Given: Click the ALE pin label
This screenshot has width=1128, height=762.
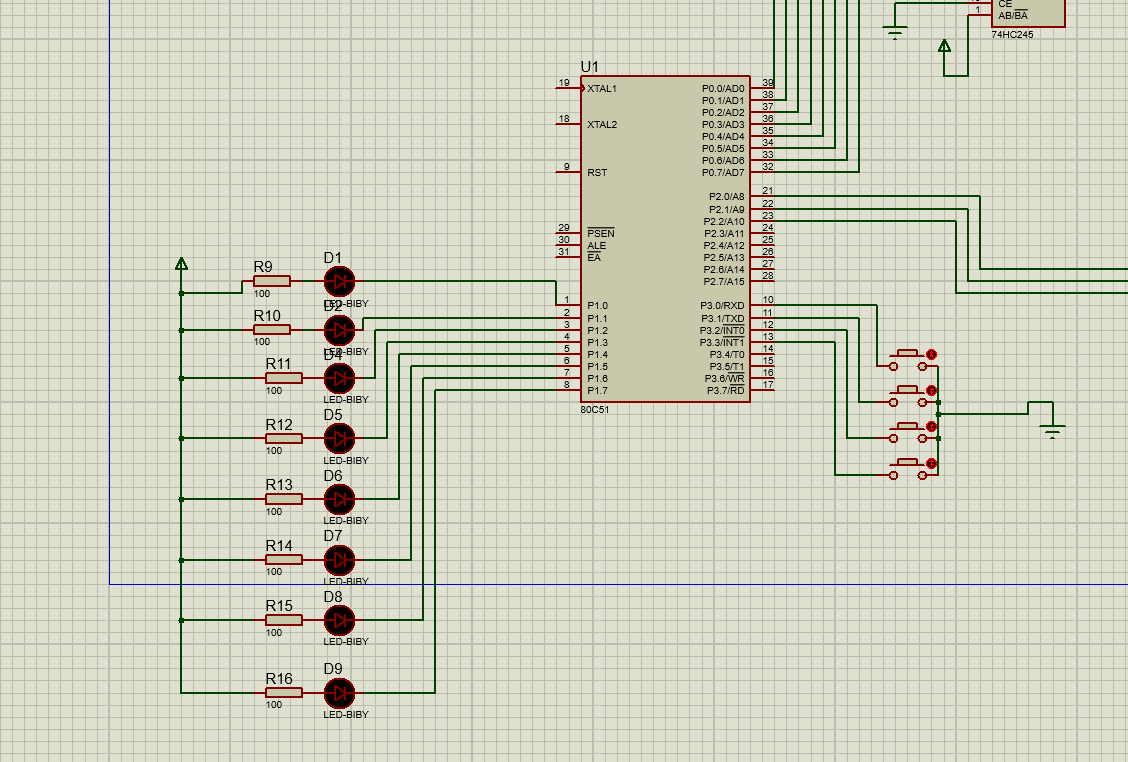Looking at the screenshot, I should [x=596, y=245].
